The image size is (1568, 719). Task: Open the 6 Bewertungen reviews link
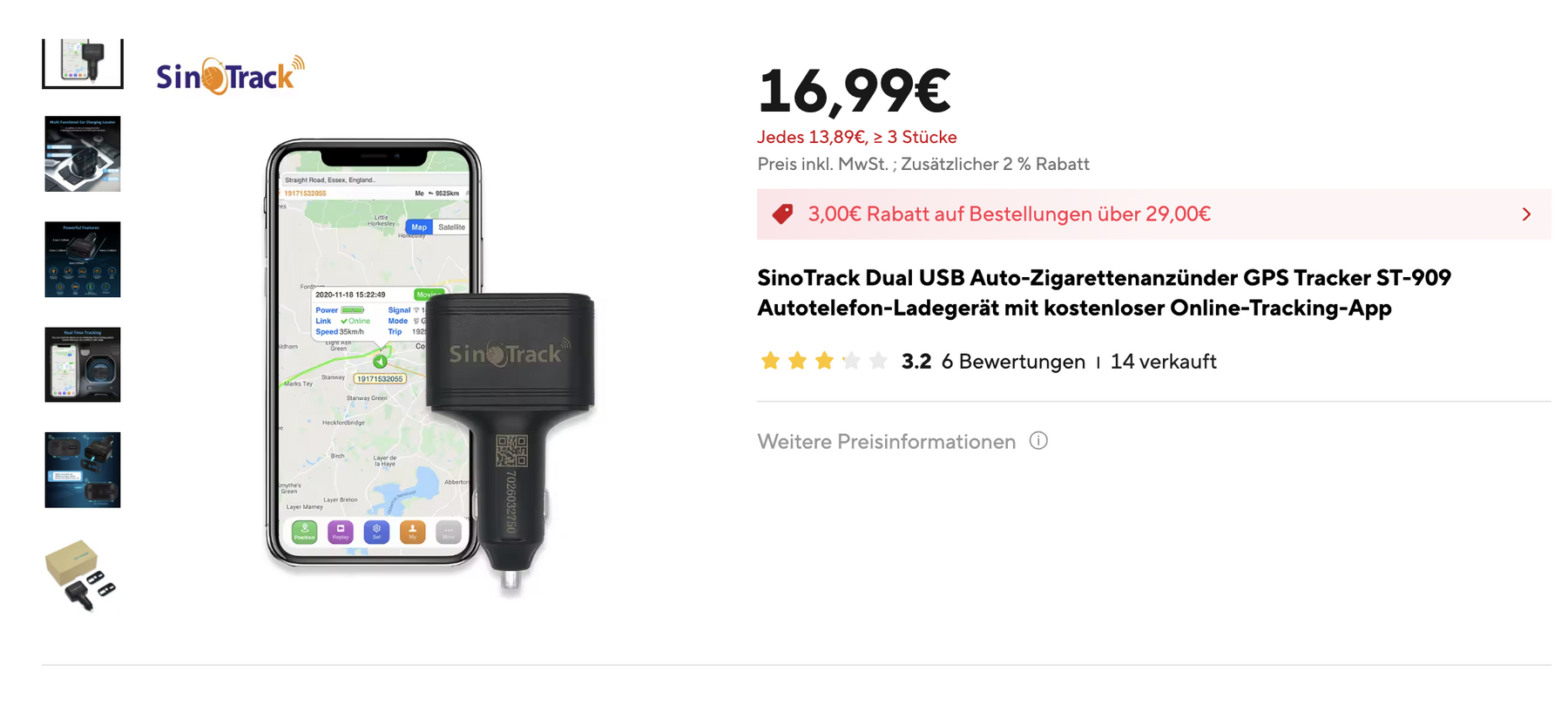1013,362
